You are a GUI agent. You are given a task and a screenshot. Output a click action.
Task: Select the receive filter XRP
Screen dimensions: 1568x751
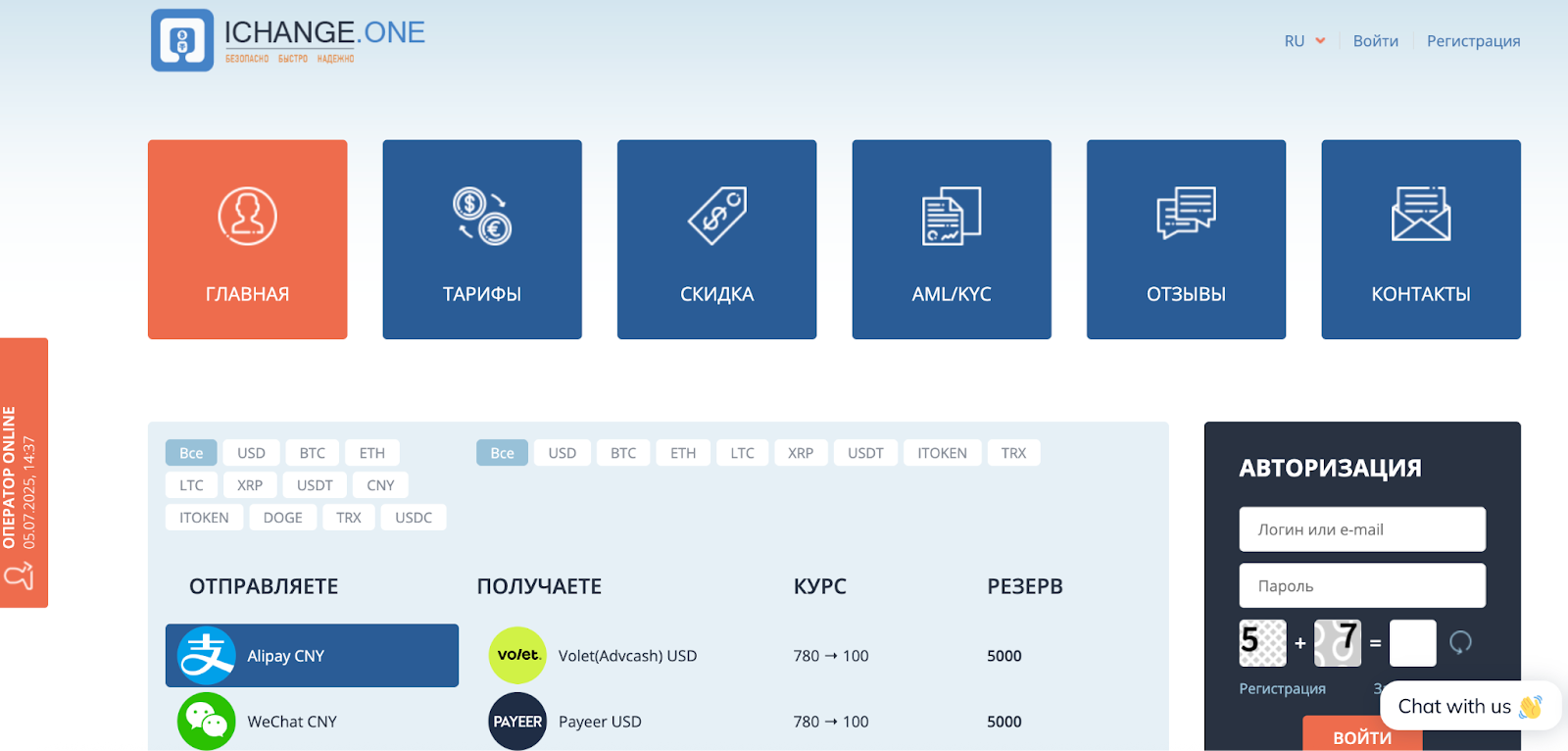(801, 453)
